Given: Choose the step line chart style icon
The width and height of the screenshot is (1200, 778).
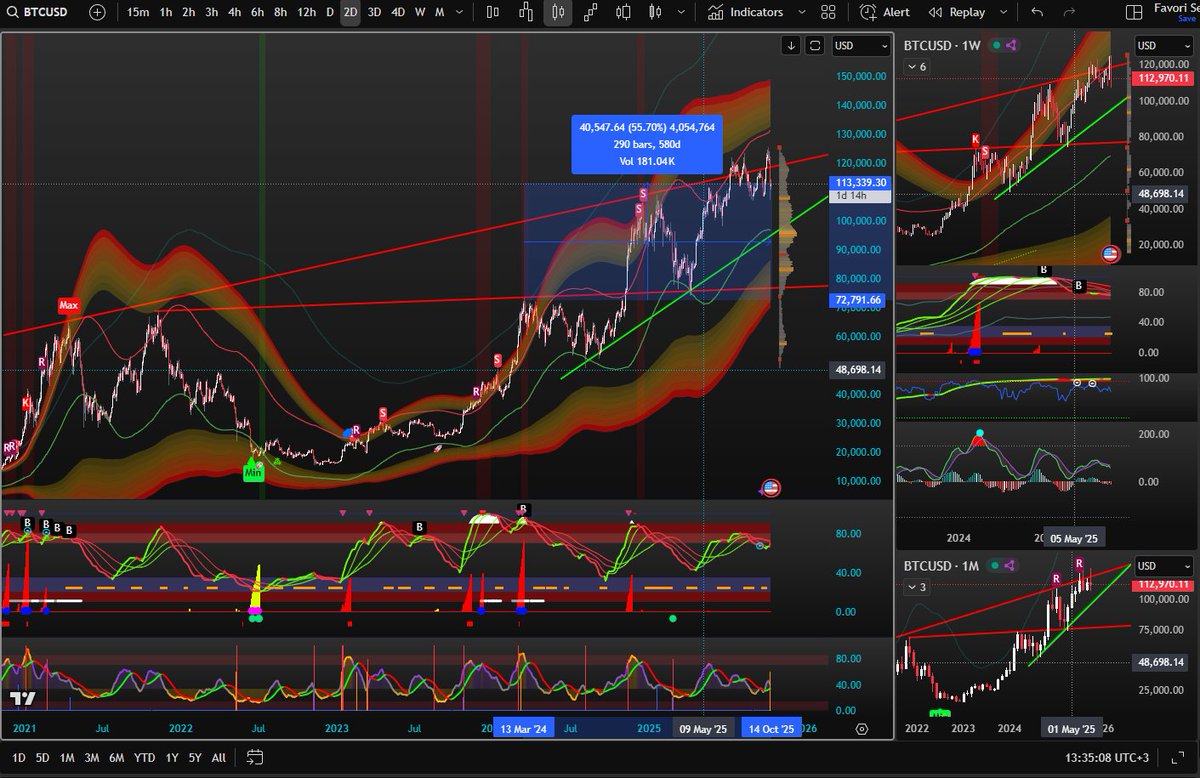Looking at the screenshot, I should (591, 12).
